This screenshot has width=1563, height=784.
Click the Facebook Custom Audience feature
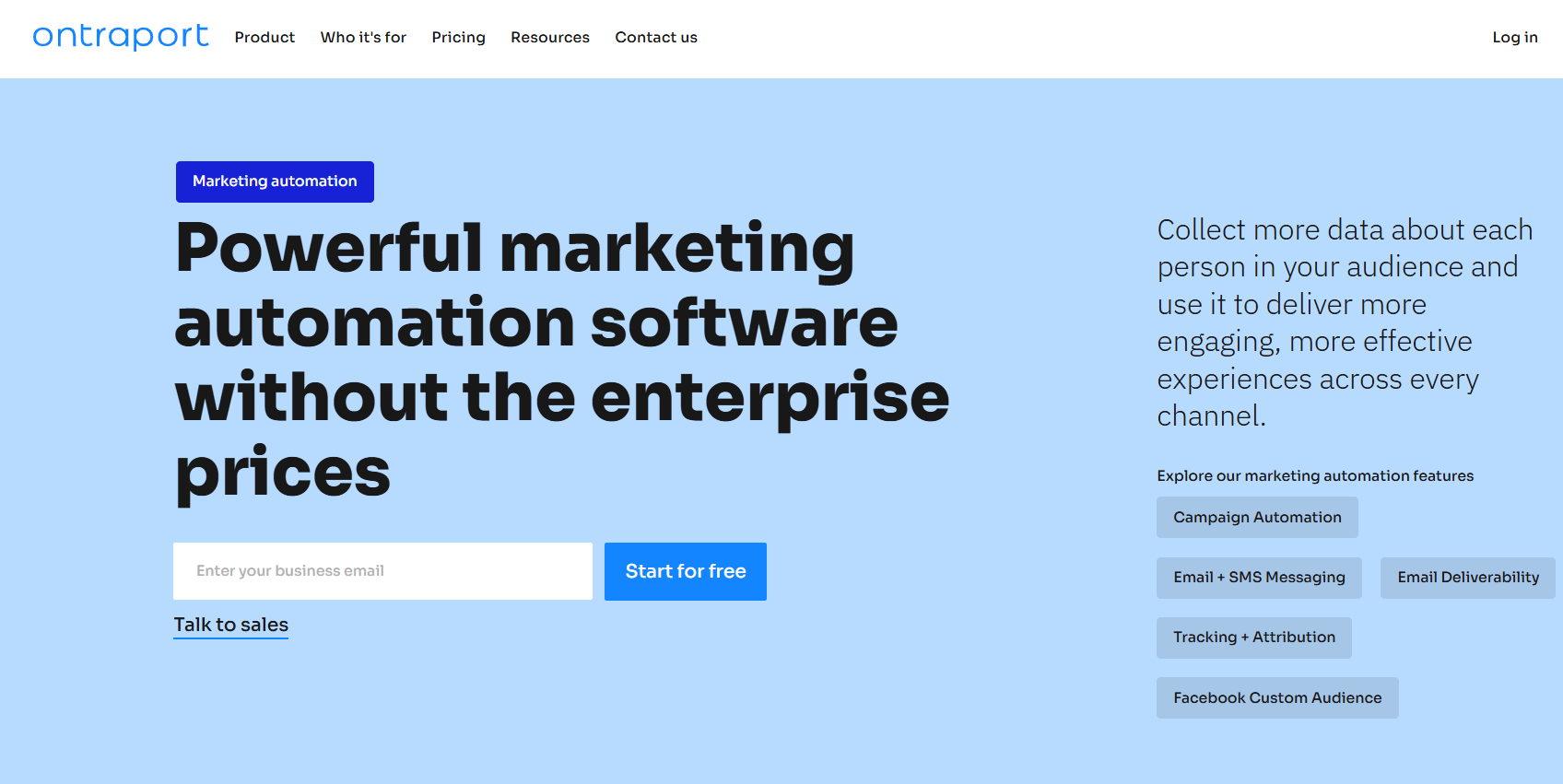[1276, 697]
